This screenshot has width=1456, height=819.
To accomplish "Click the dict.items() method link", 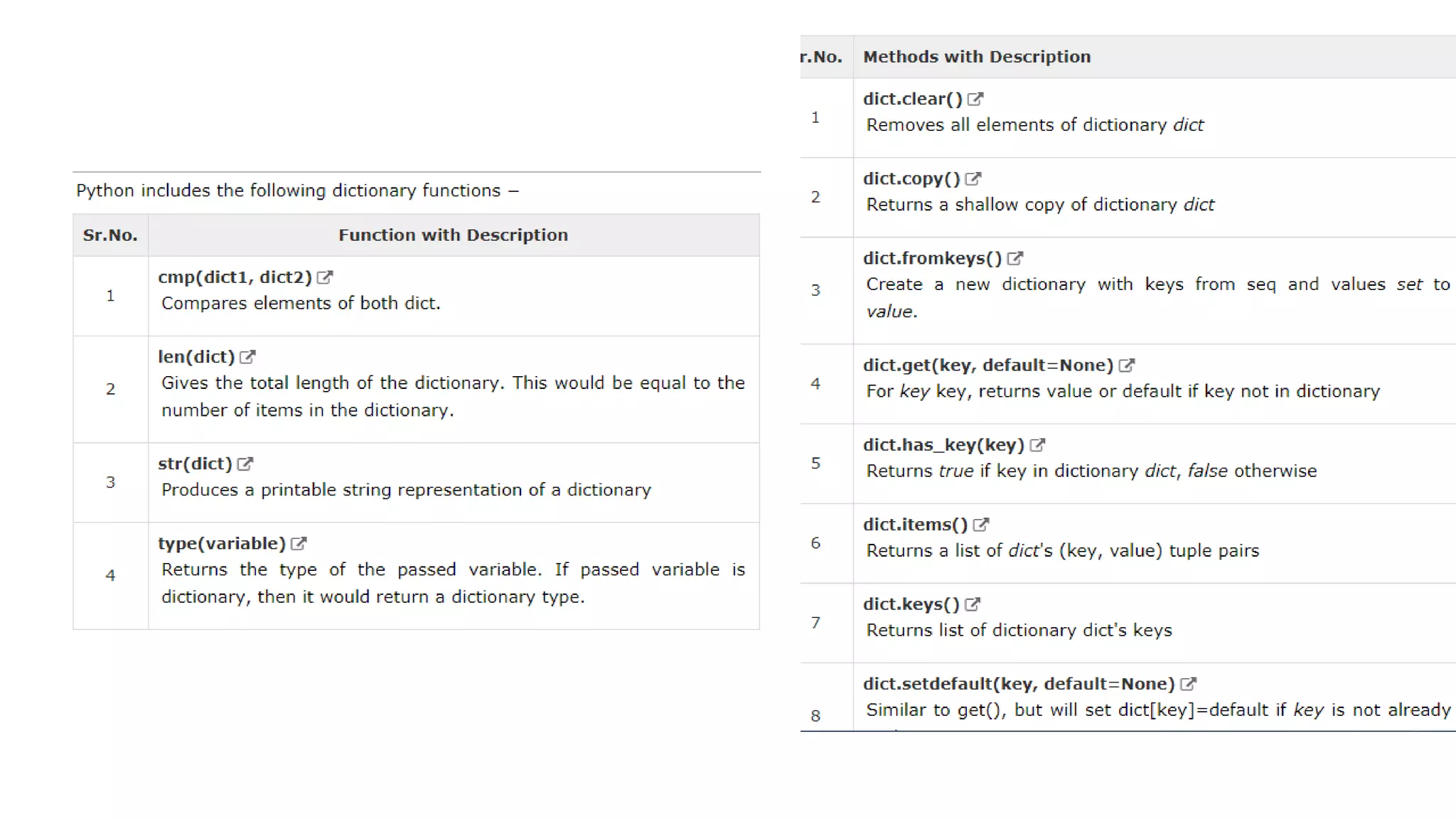I will coord(915,525).
